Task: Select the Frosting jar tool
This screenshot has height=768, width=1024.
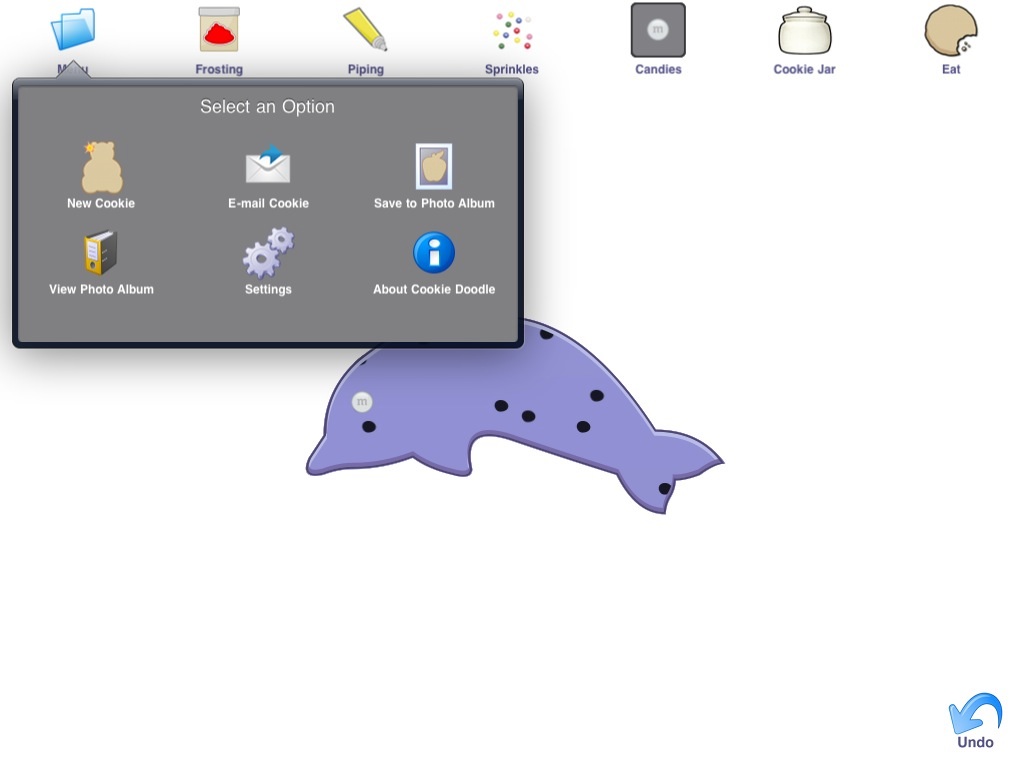Action: pos(219,30)
